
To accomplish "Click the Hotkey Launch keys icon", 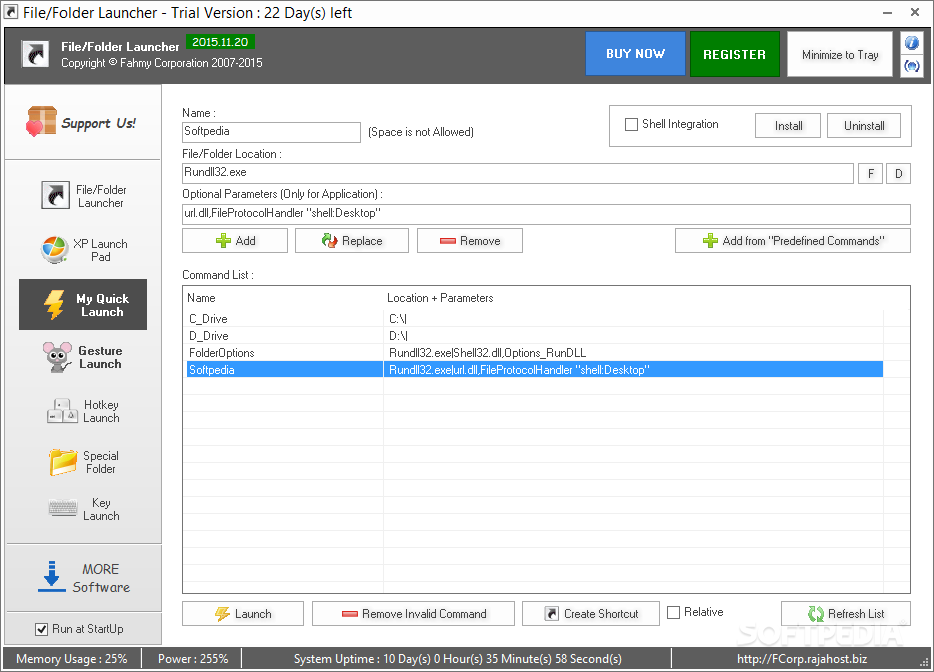I will click(63, 411).
